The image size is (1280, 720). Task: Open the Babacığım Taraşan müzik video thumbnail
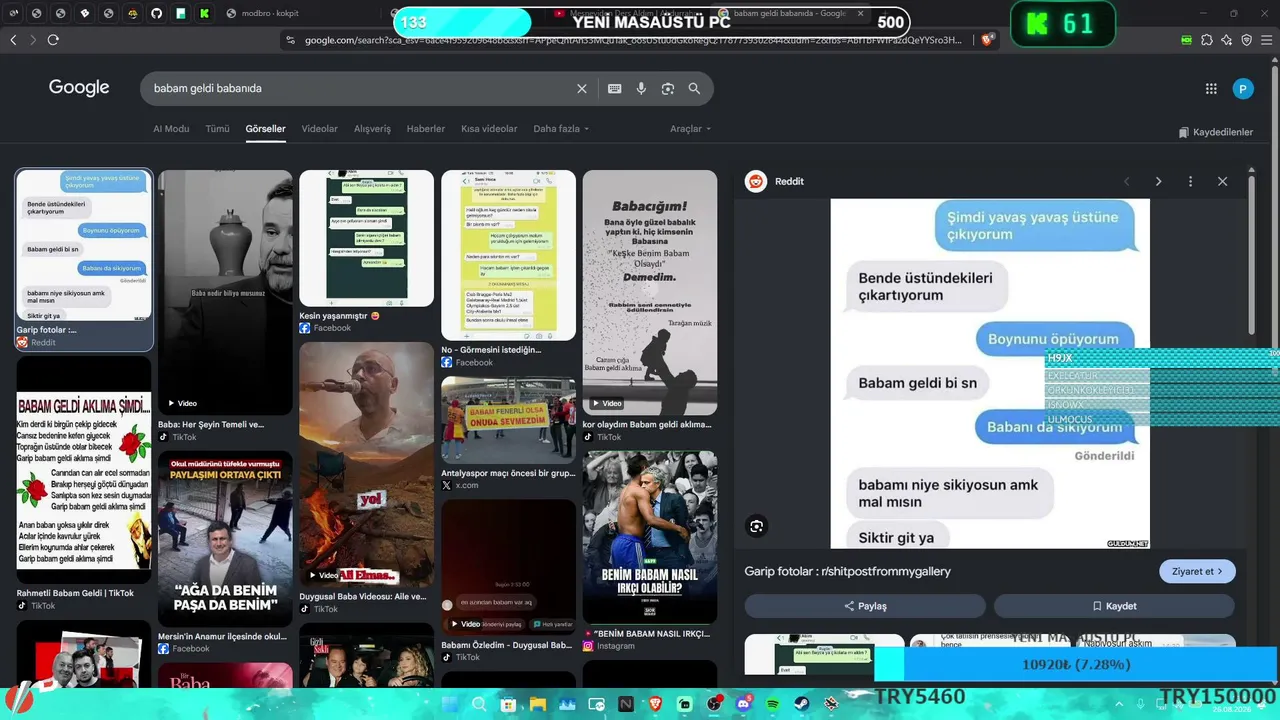(650, 292)
